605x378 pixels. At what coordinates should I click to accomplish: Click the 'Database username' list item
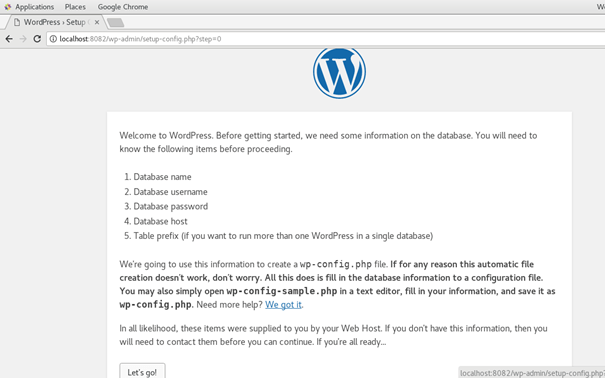pos(171,192)
